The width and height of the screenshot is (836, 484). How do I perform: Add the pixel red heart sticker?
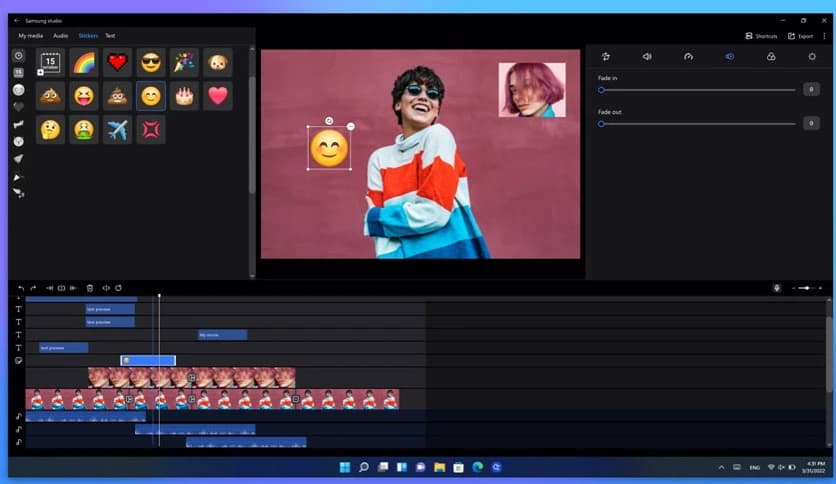tap(117, 63)
